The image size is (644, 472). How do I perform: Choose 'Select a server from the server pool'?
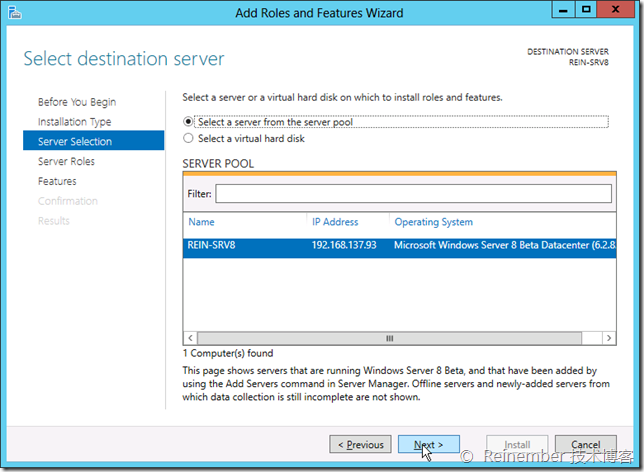188,122
